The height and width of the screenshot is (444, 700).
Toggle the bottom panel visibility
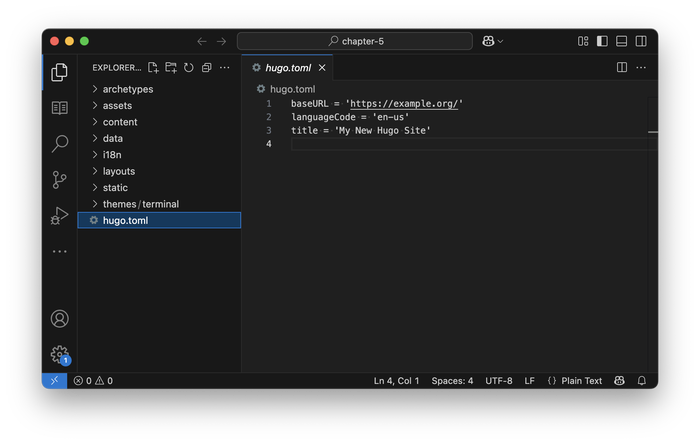coord(621,41)
